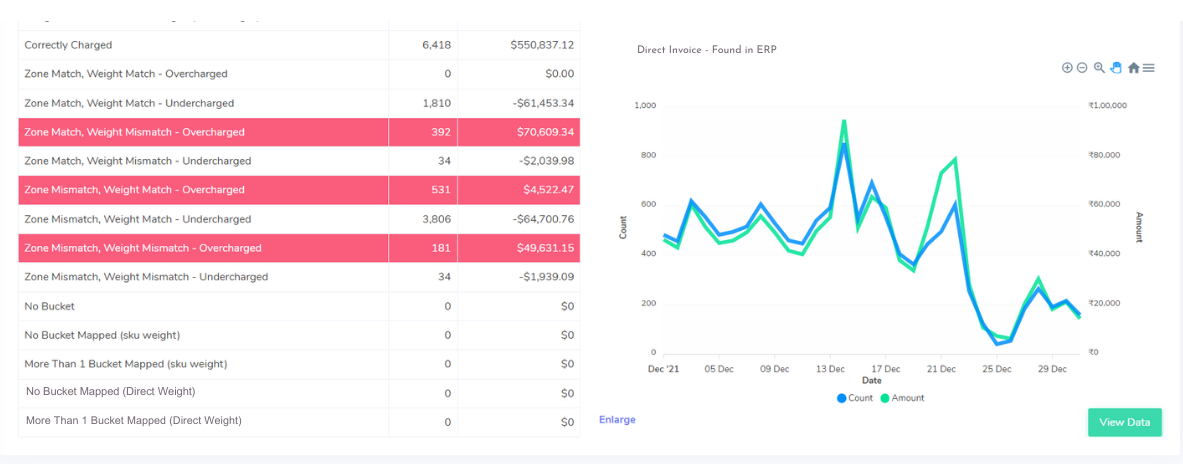Click the chart peak near 13 Dec
Screen dimensions: 1183x464
tap(844, 122)
